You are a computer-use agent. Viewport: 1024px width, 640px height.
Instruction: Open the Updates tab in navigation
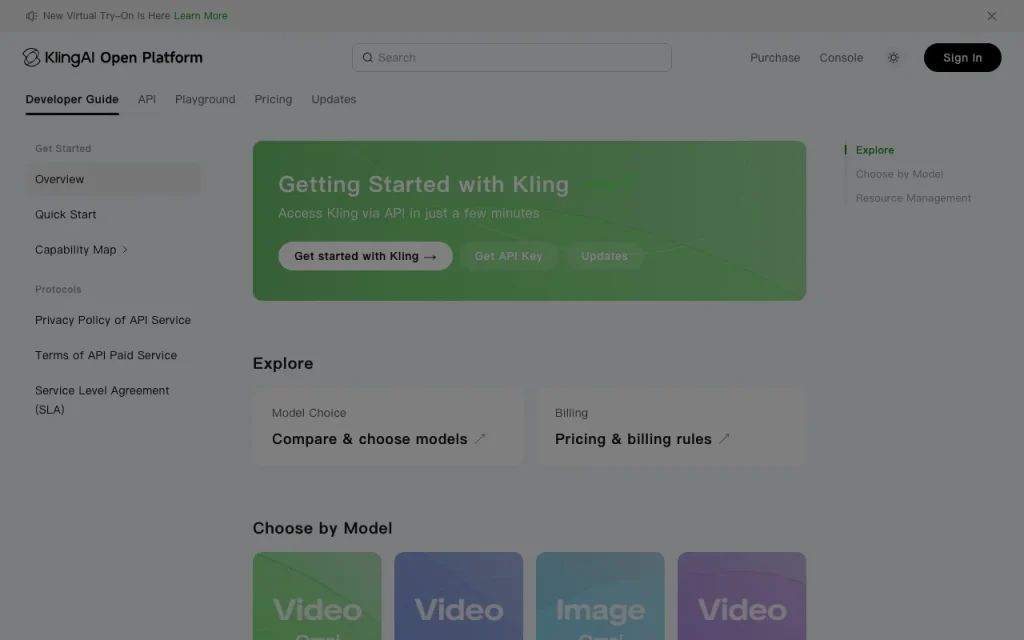[334, 99]
